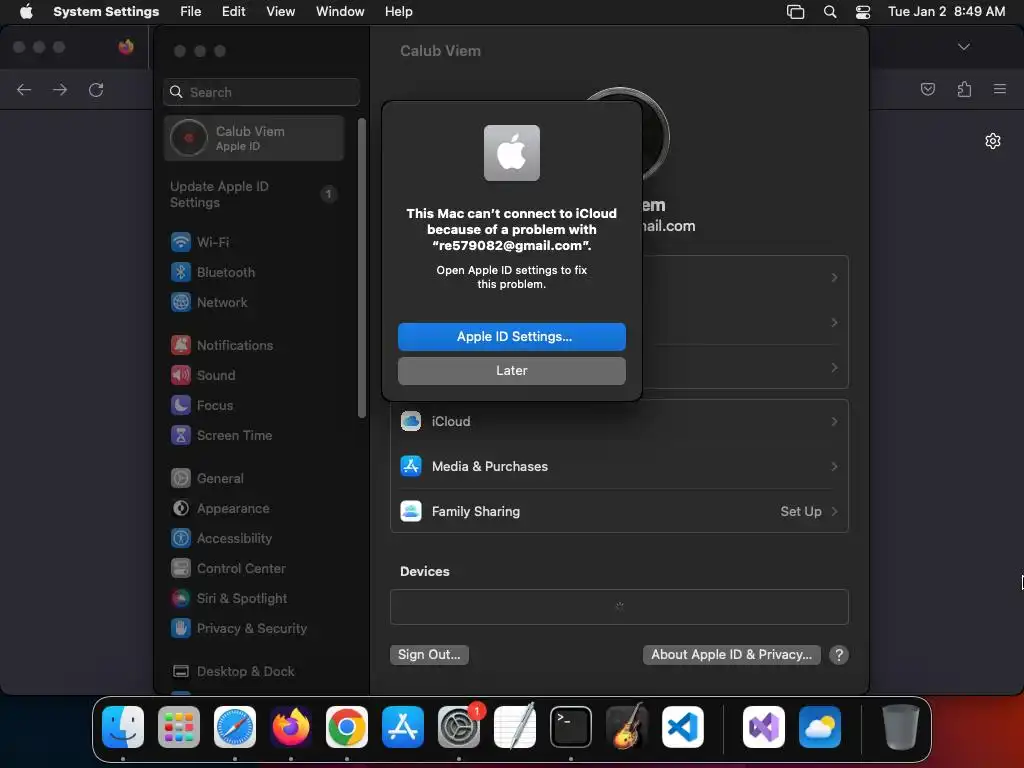Open the Apple menu
The width and height of the screenshot is (1024, 768).
pyautogui.click(x=26, y=11)
